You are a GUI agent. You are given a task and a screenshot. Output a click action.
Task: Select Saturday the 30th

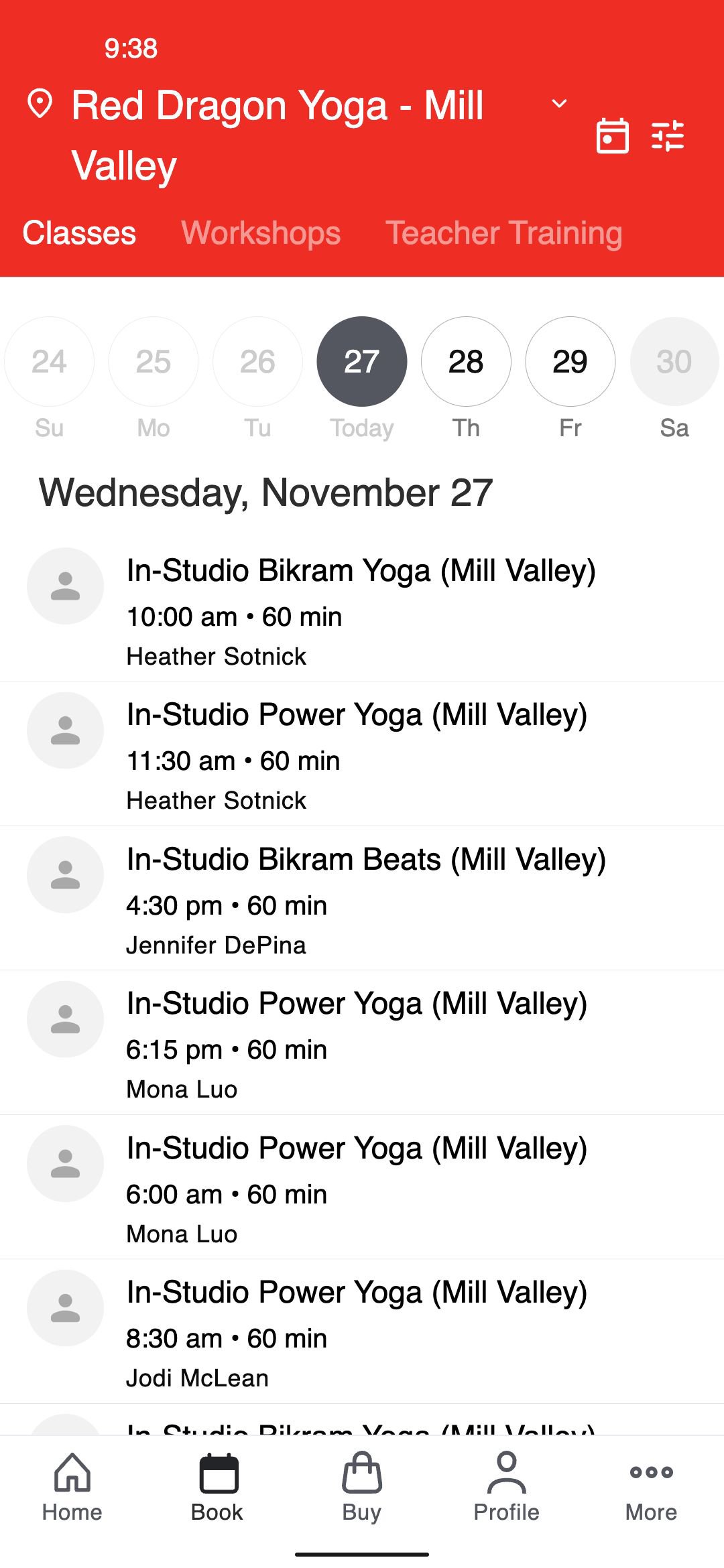[674, 362]
